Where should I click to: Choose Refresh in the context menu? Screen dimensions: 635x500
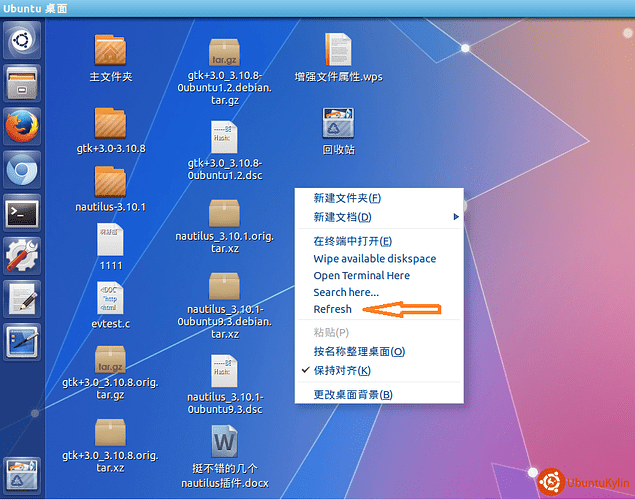333,309
